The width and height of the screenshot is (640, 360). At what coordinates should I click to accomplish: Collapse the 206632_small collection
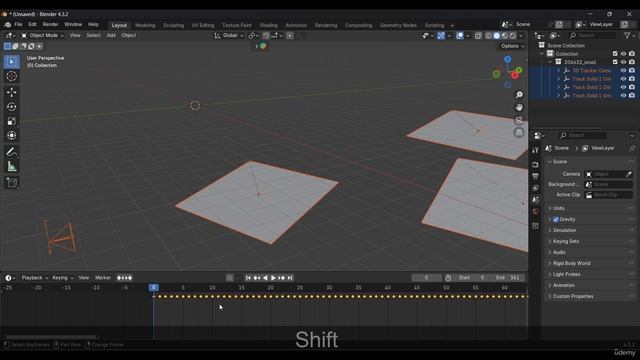(550, 62)
